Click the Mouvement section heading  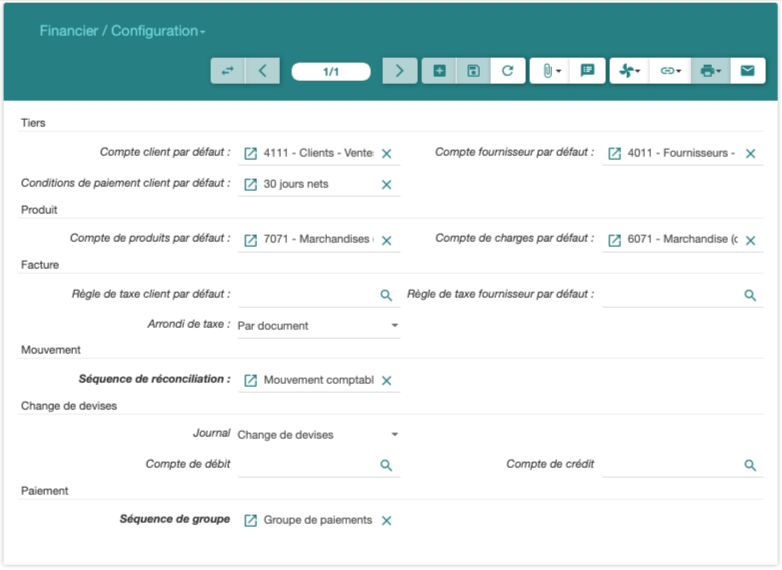(50, 350)
